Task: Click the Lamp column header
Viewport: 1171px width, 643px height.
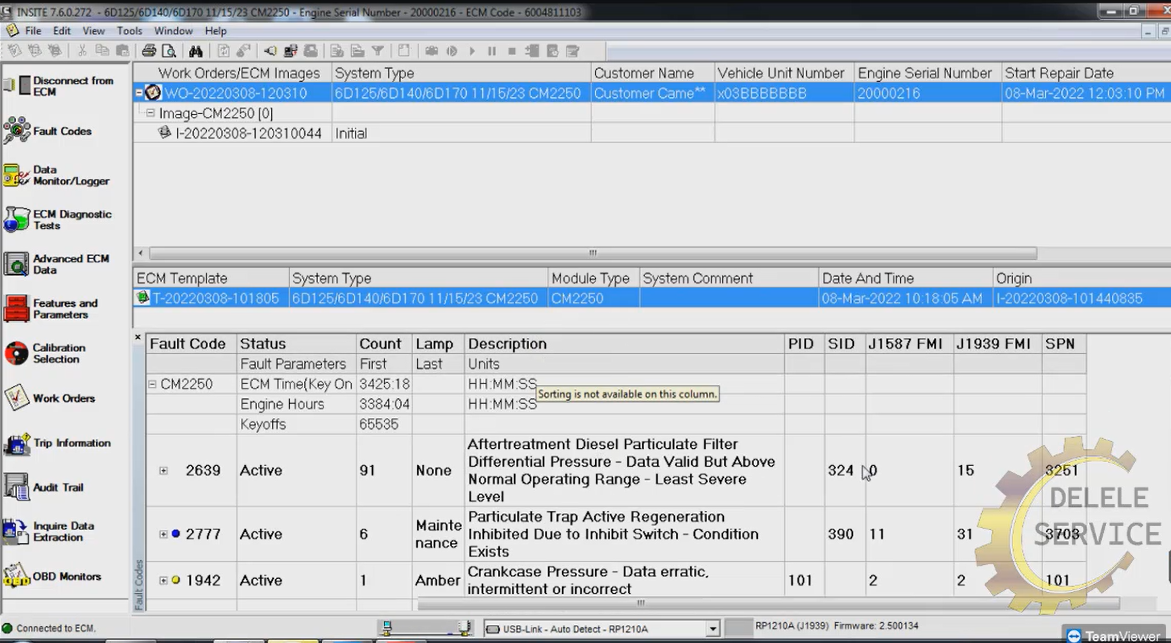Action: [438, 344]
